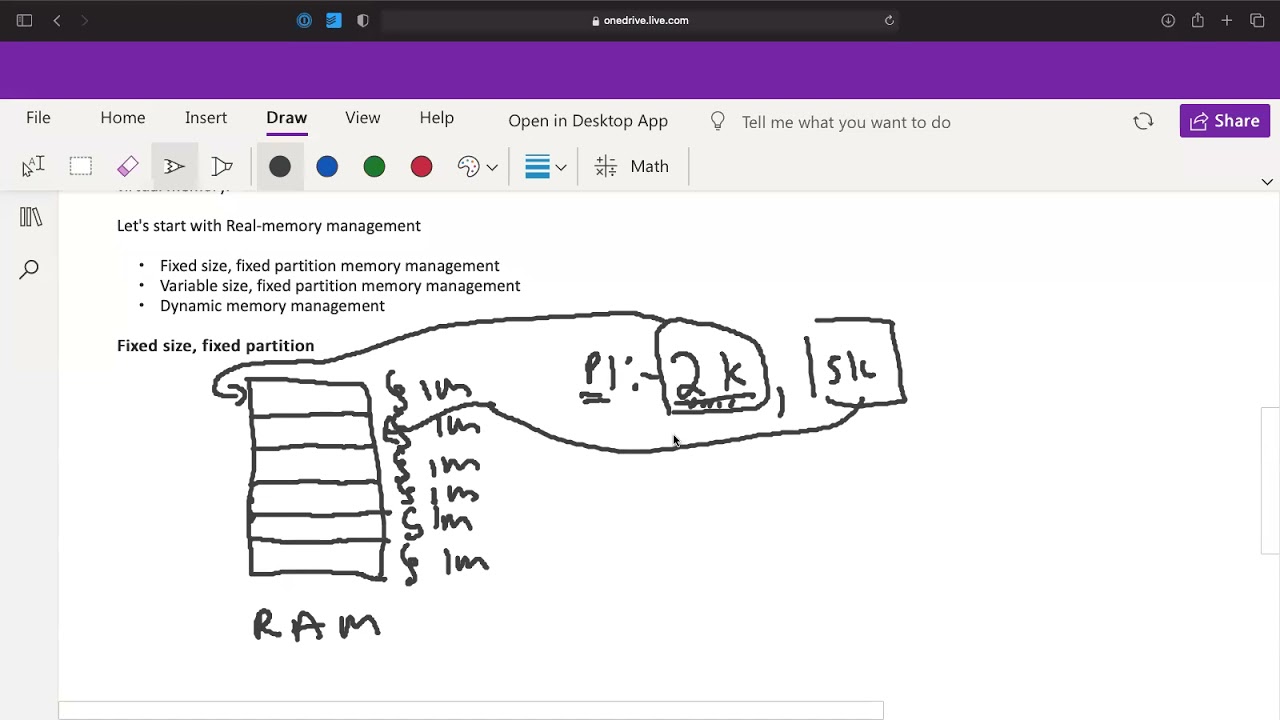Viewport: 1280px width, 720px height.
Task: Click the purple Share button
Action: 1225,121
